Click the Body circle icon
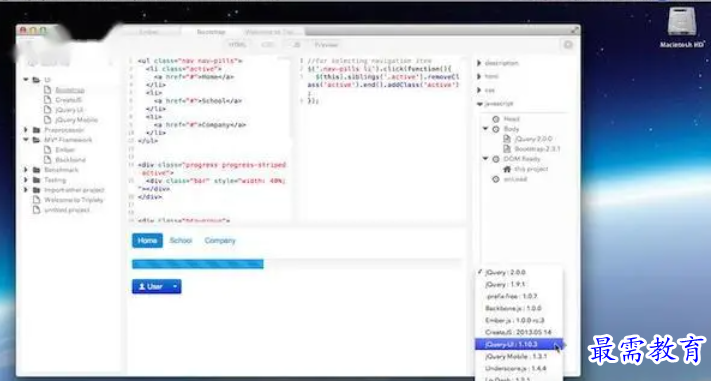 (496, 129)
